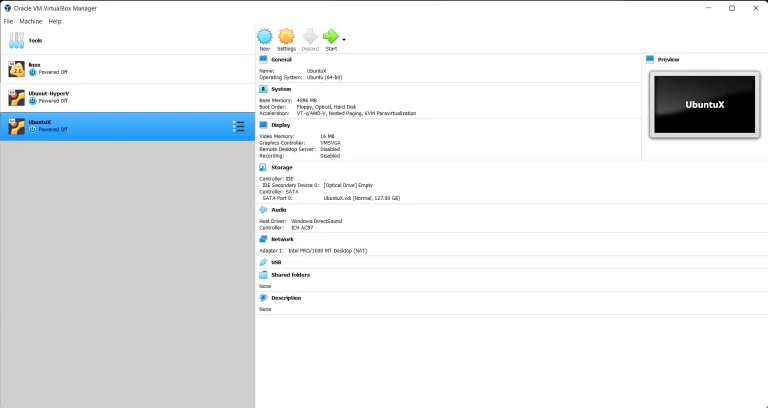768x408 pixels.
Task: Click the UbuntuX preview thumbnail
Action: [x=704, y=104]
